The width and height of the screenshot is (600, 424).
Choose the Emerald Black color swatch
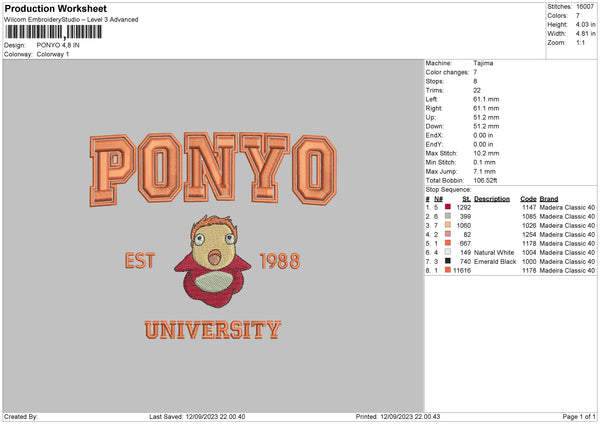[447, 261]
